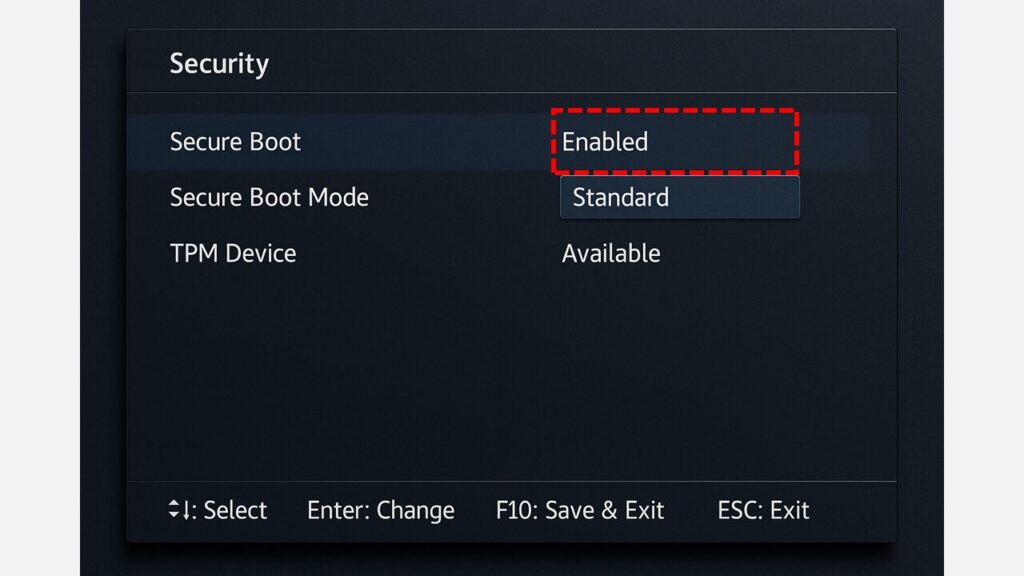Click the white margin left of BIOS screen
The width and height of the screenshot is (1024, 576).
click(40, 288)
